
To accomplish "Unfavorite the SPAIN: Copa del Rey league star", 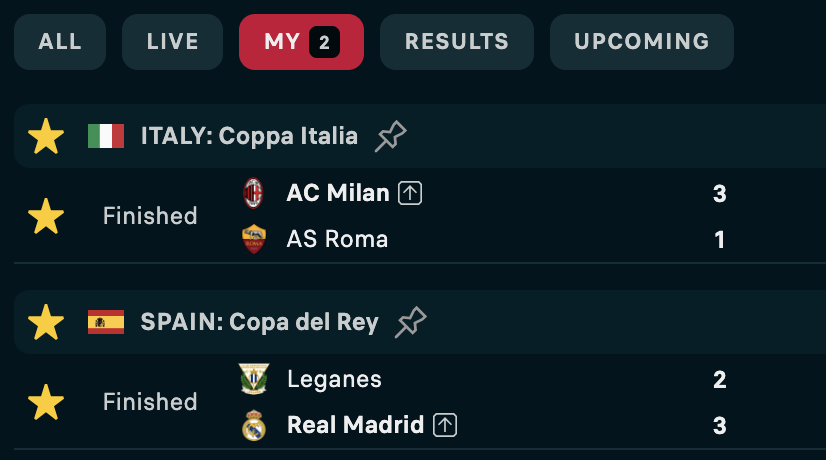I will [x=46, y=322].
